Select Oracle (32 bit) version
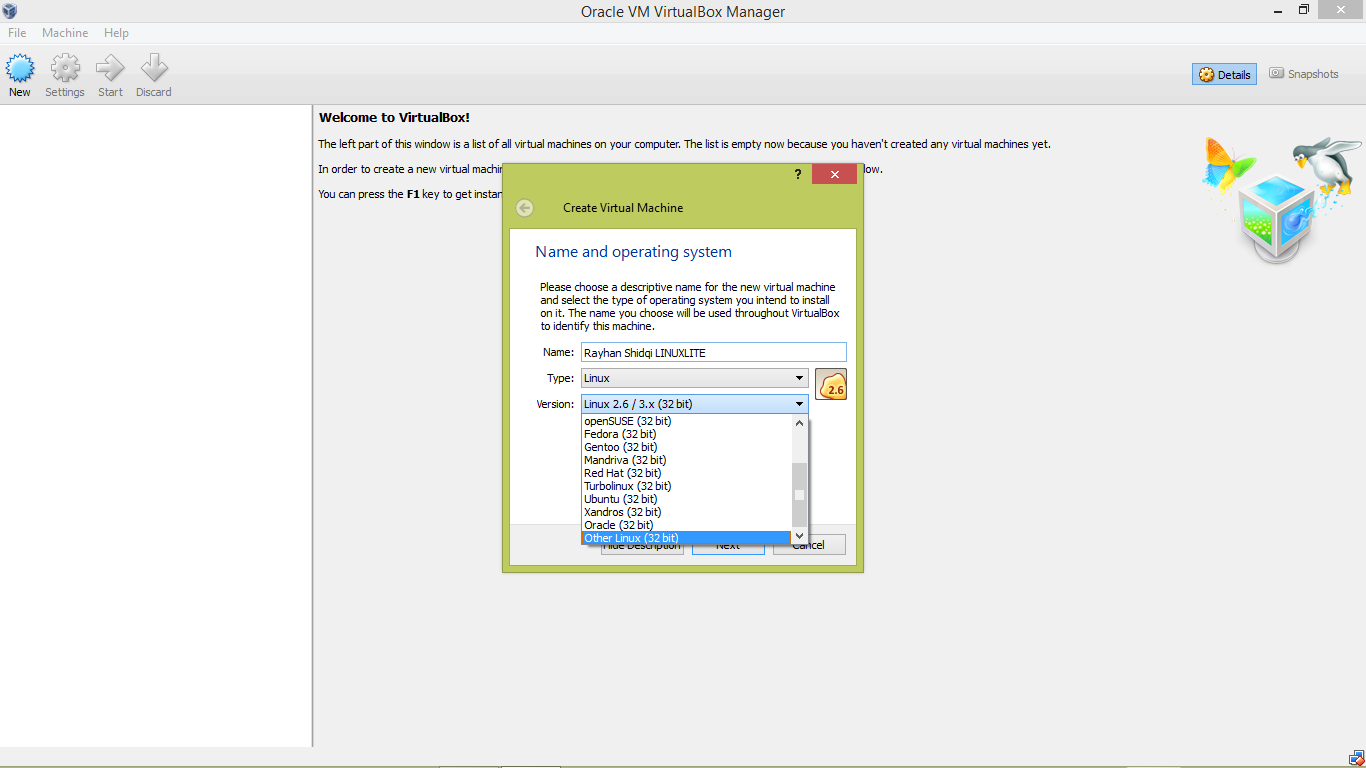 coord(686,525)
